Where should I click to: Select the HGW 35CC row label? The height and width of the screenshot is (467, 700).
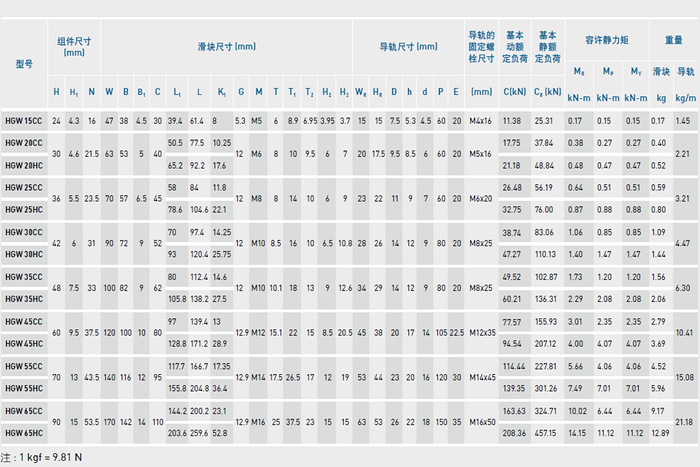[24, 277]
